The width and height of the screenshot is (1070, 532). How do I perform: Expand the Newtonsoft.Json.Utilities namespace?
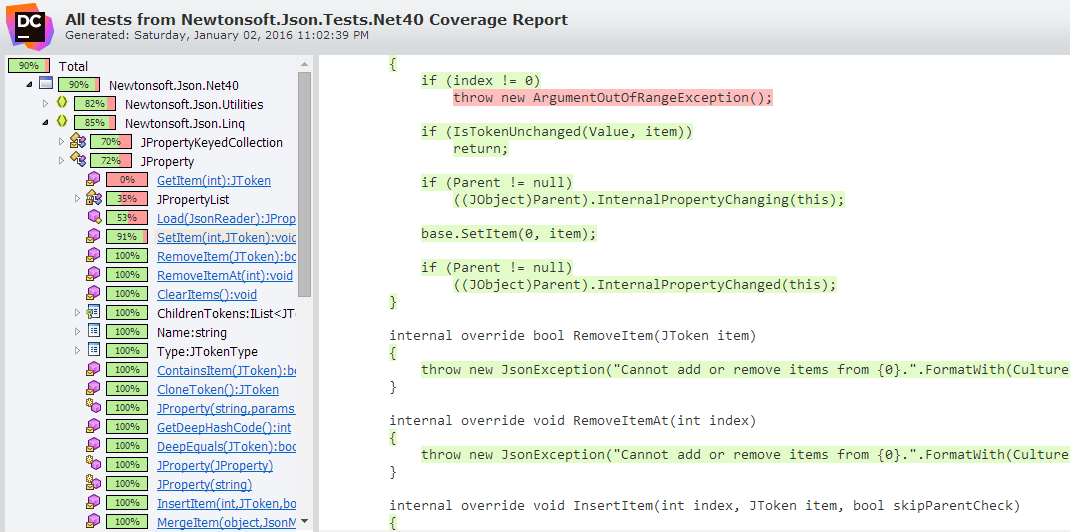(x=45, y=103)
